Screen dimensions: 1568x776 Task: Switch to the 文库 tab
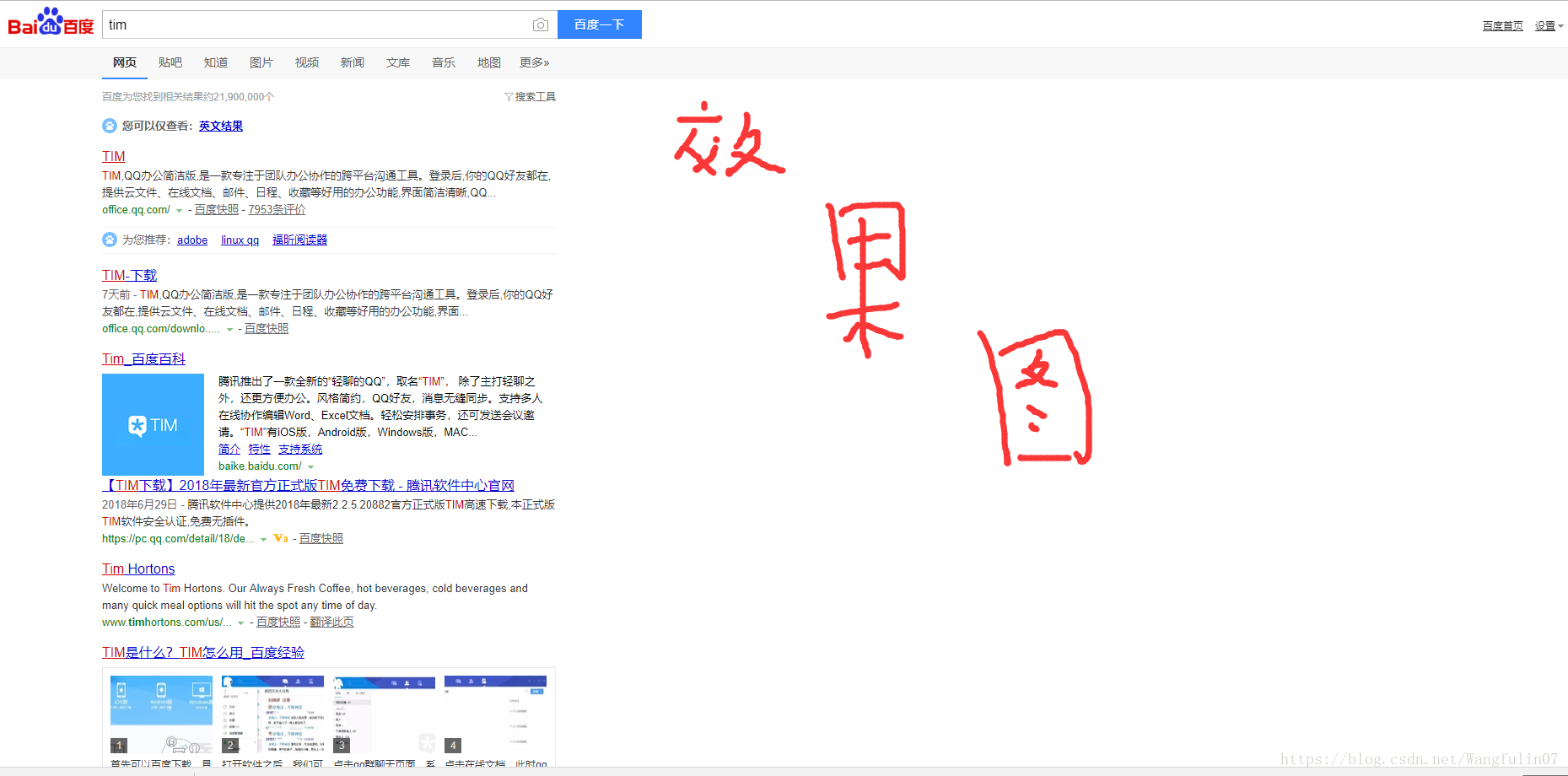point(398,62)
